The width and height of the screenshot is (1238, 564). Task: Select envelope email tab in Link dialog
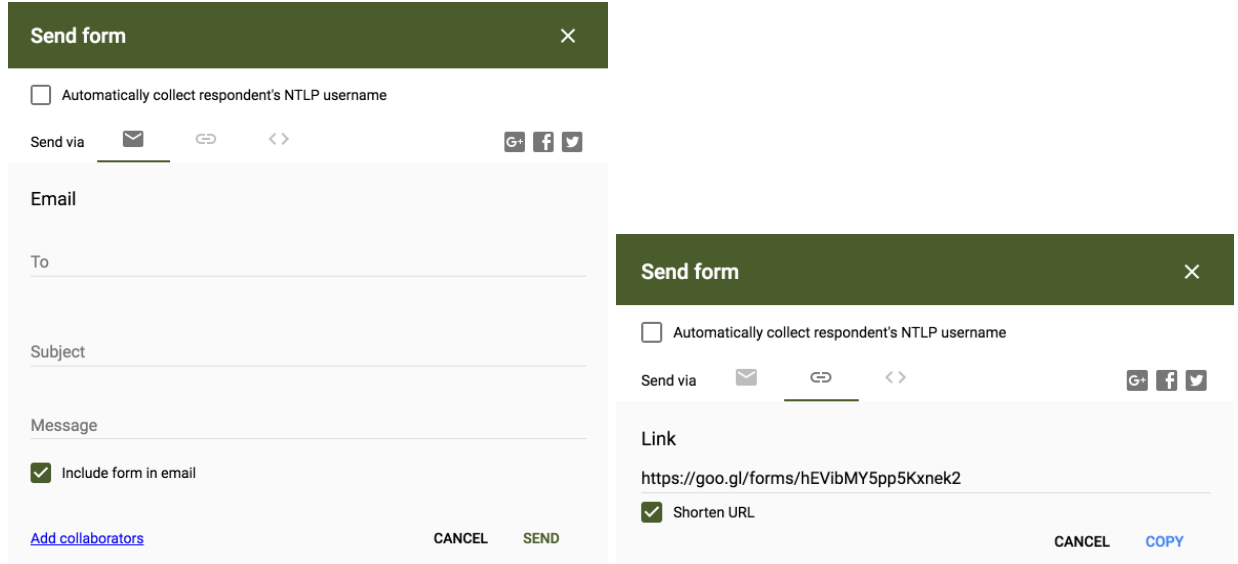745,377
